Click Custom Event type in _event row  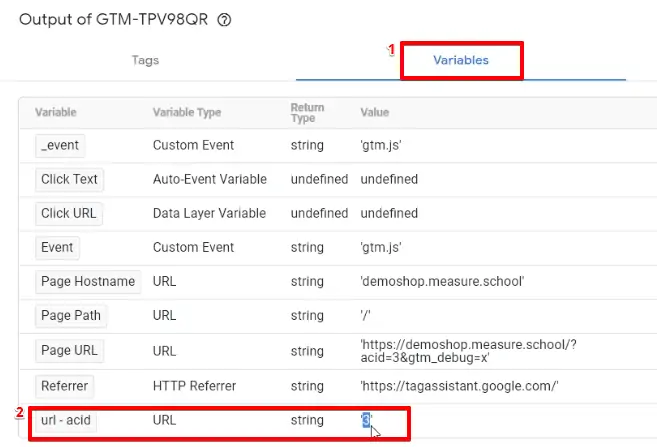point(193,145)
